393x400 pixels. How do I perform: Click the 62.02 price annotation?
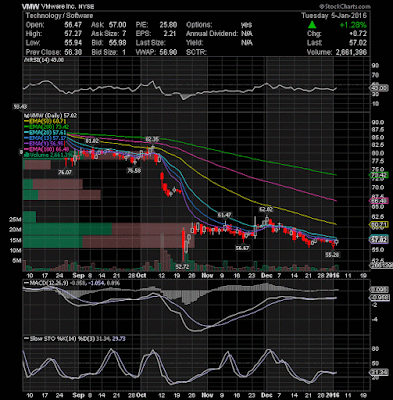click(266, 209)
